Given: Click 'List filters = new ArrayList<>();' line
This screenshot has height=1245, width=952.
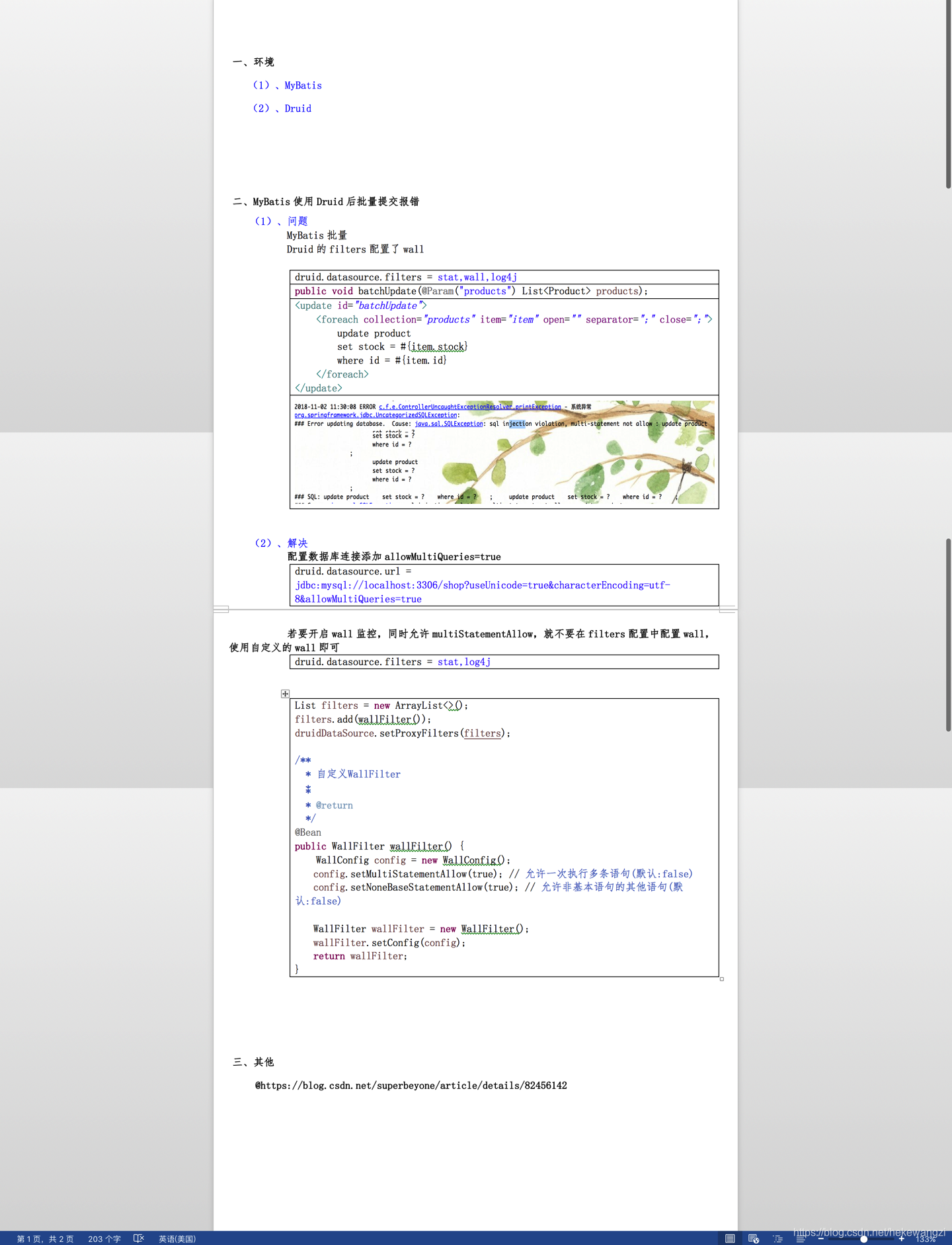Looking at the screenshot, I should [x=381, y=705].
